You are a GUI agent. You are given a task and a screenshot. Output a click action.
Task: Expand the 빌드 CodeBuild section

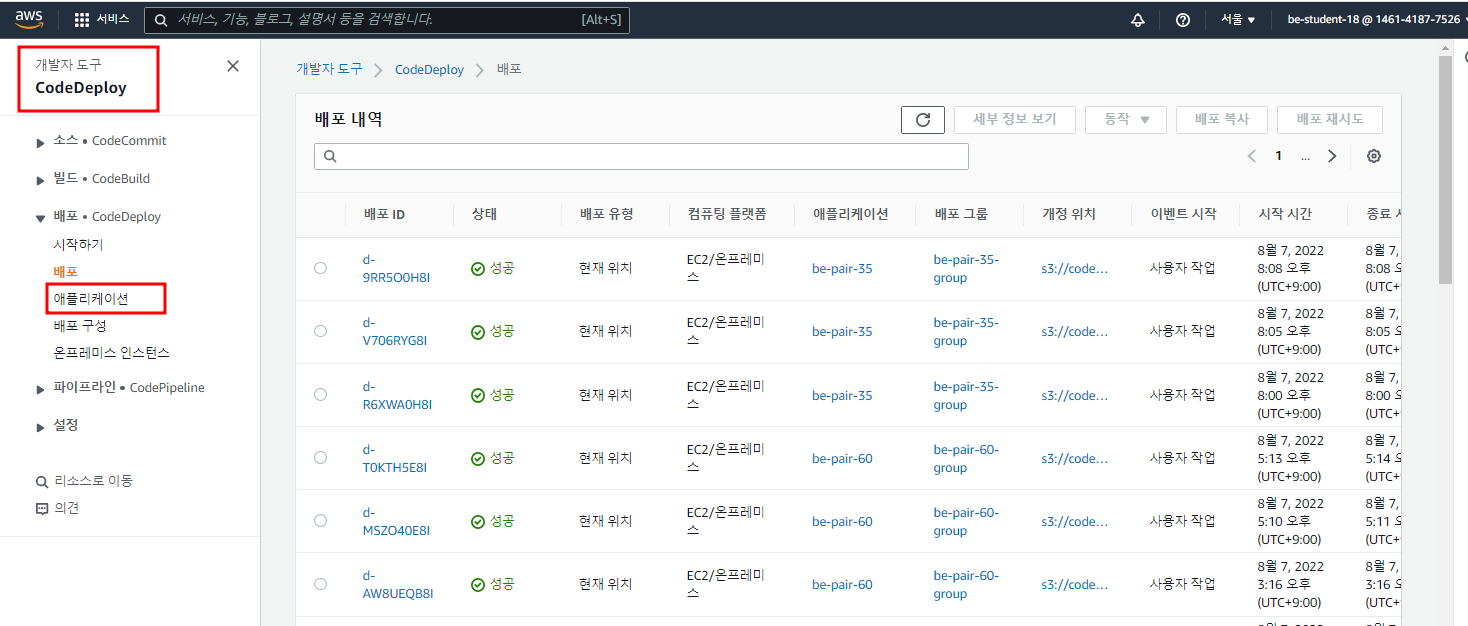pos(41,180)
